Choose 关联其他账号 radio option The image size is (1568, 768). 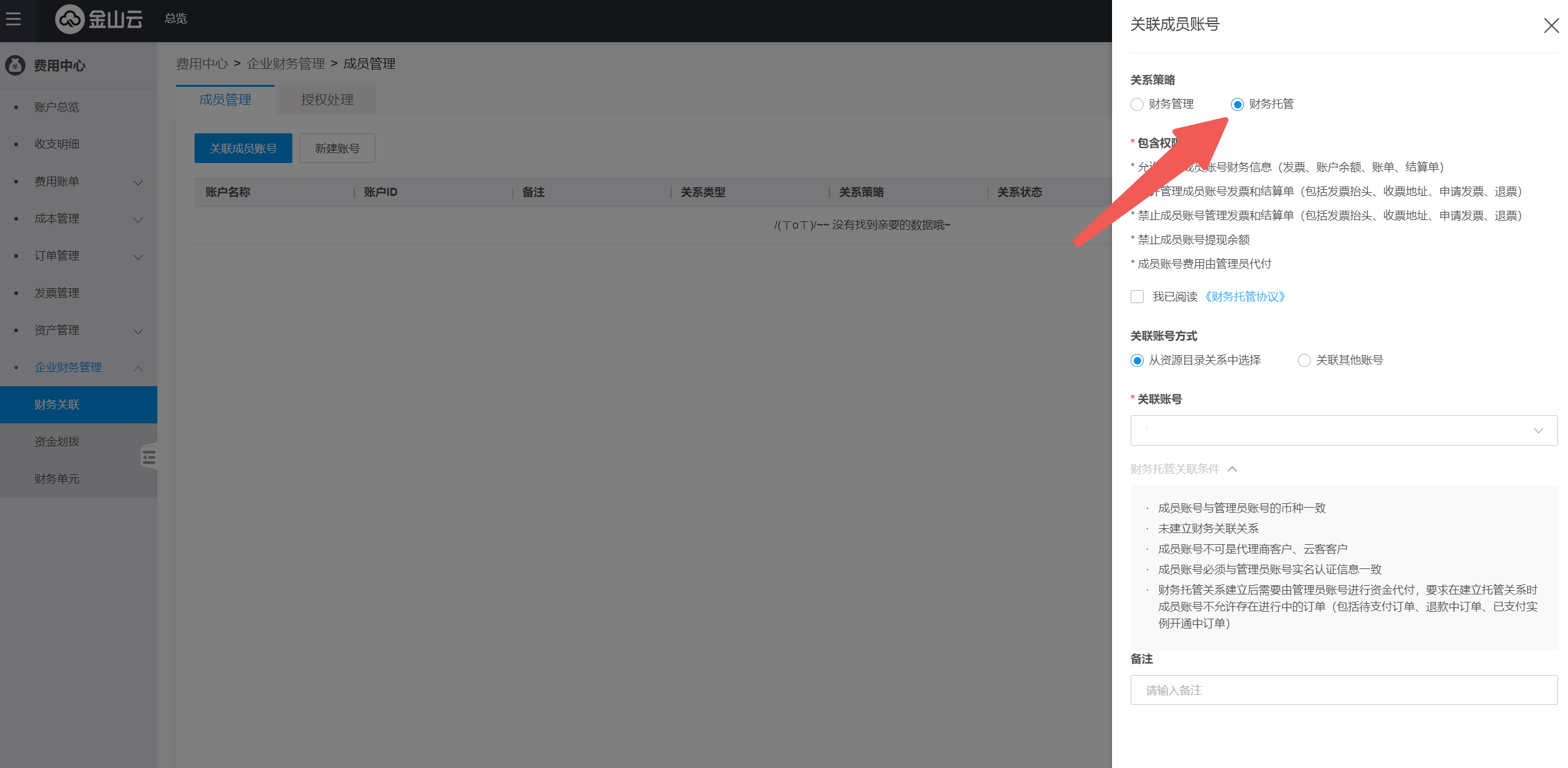(x=1304, y=361)
